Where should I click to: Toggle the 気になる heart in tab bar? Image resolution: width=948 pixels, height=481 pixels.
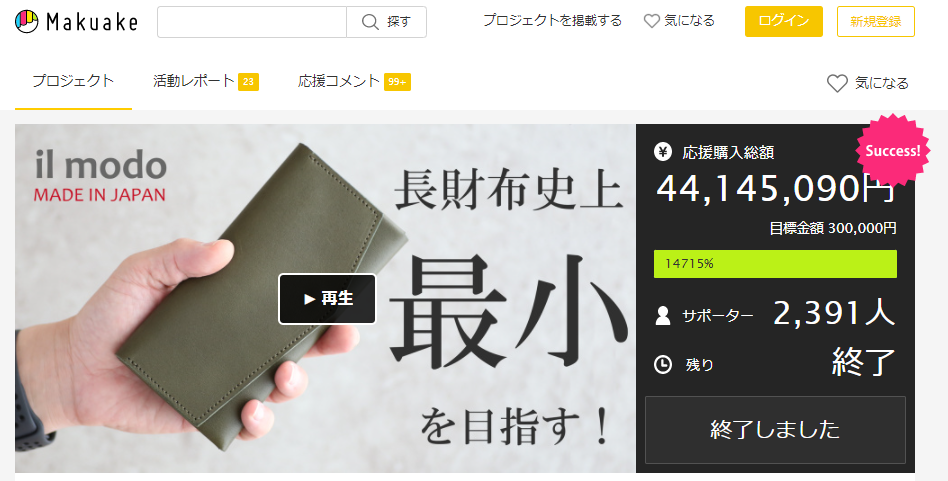pos(868,83)
